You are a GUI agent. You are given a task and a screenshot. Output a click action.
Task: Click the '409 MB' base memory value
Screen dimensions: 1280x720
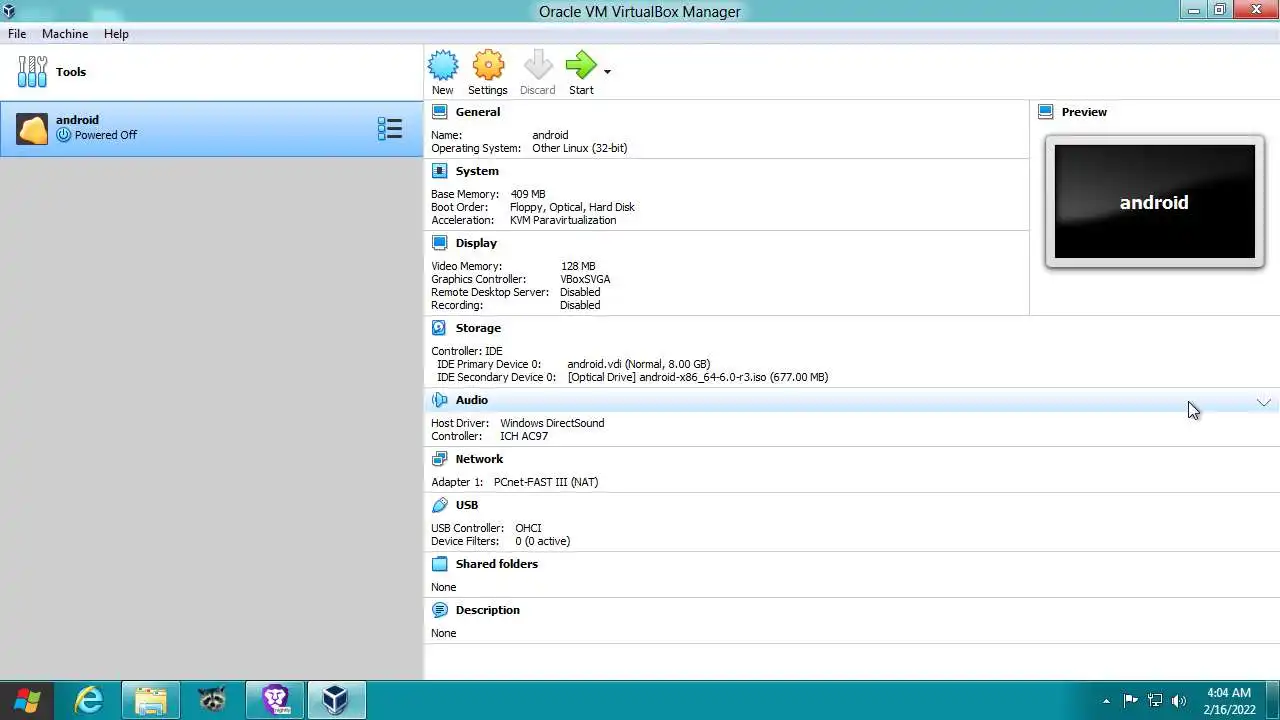pyautogui.click(x=528, y=194)
